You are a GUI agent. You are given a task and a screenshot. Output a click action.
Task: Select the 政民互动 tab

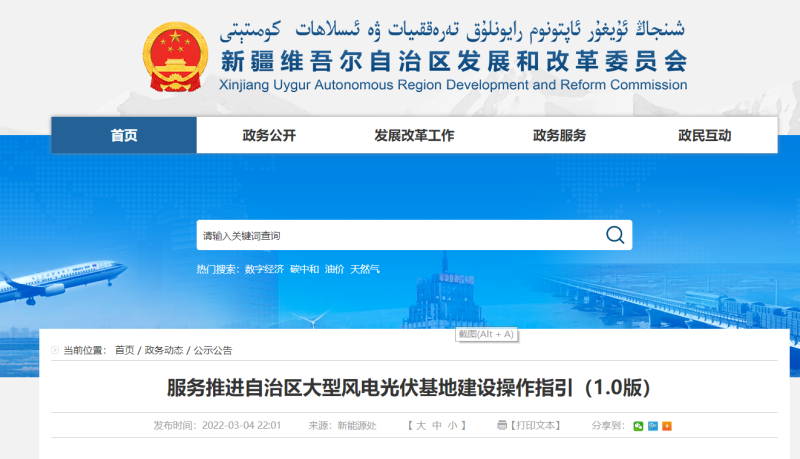pyautogui.click(x=704, y=136)
